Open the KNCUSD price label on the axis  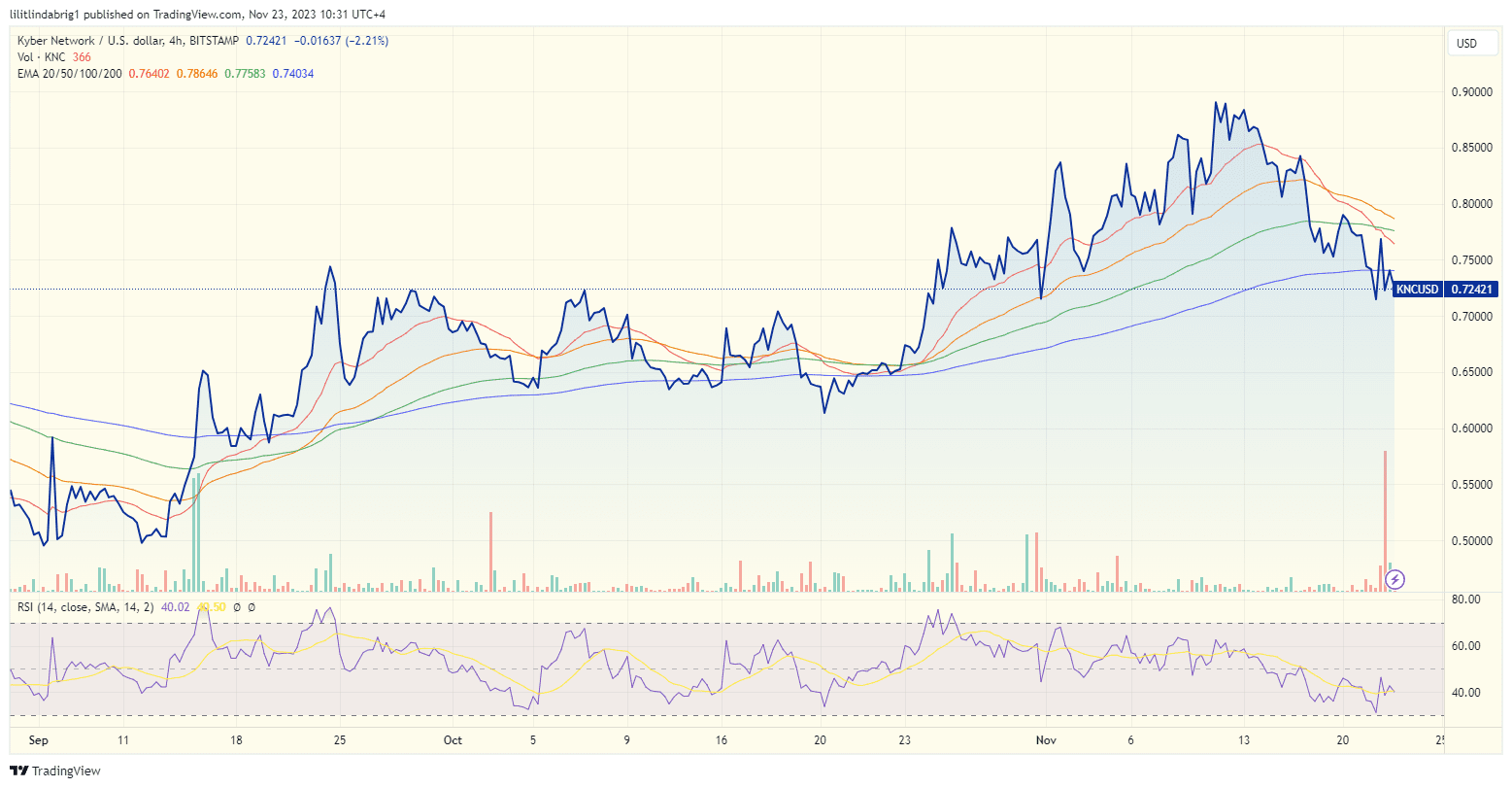pyautogui.click(x=1418, y=289)
